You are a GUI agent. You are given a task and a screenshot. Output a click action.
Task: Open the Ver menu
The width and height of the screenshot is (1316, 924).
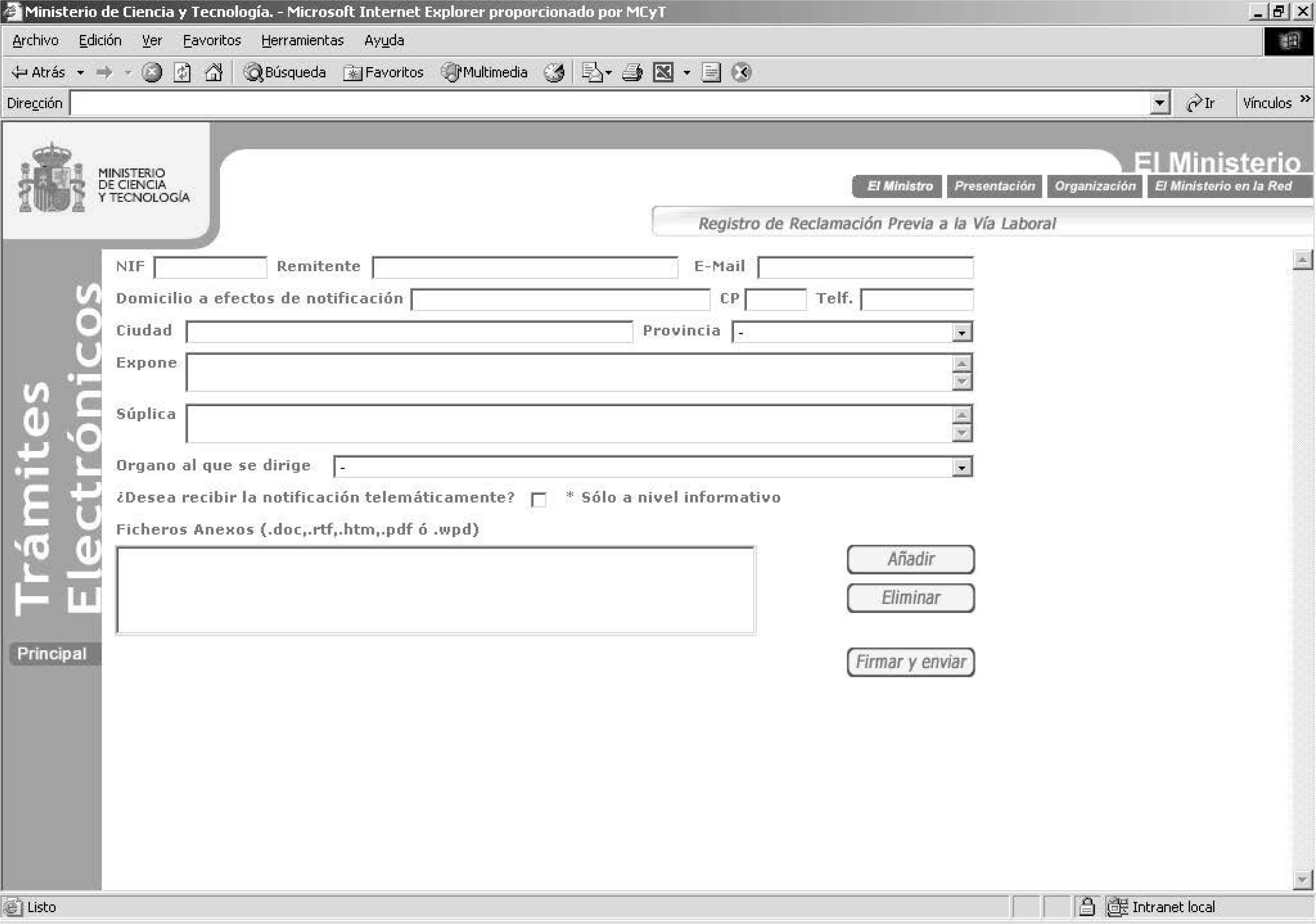click(152, 41)
